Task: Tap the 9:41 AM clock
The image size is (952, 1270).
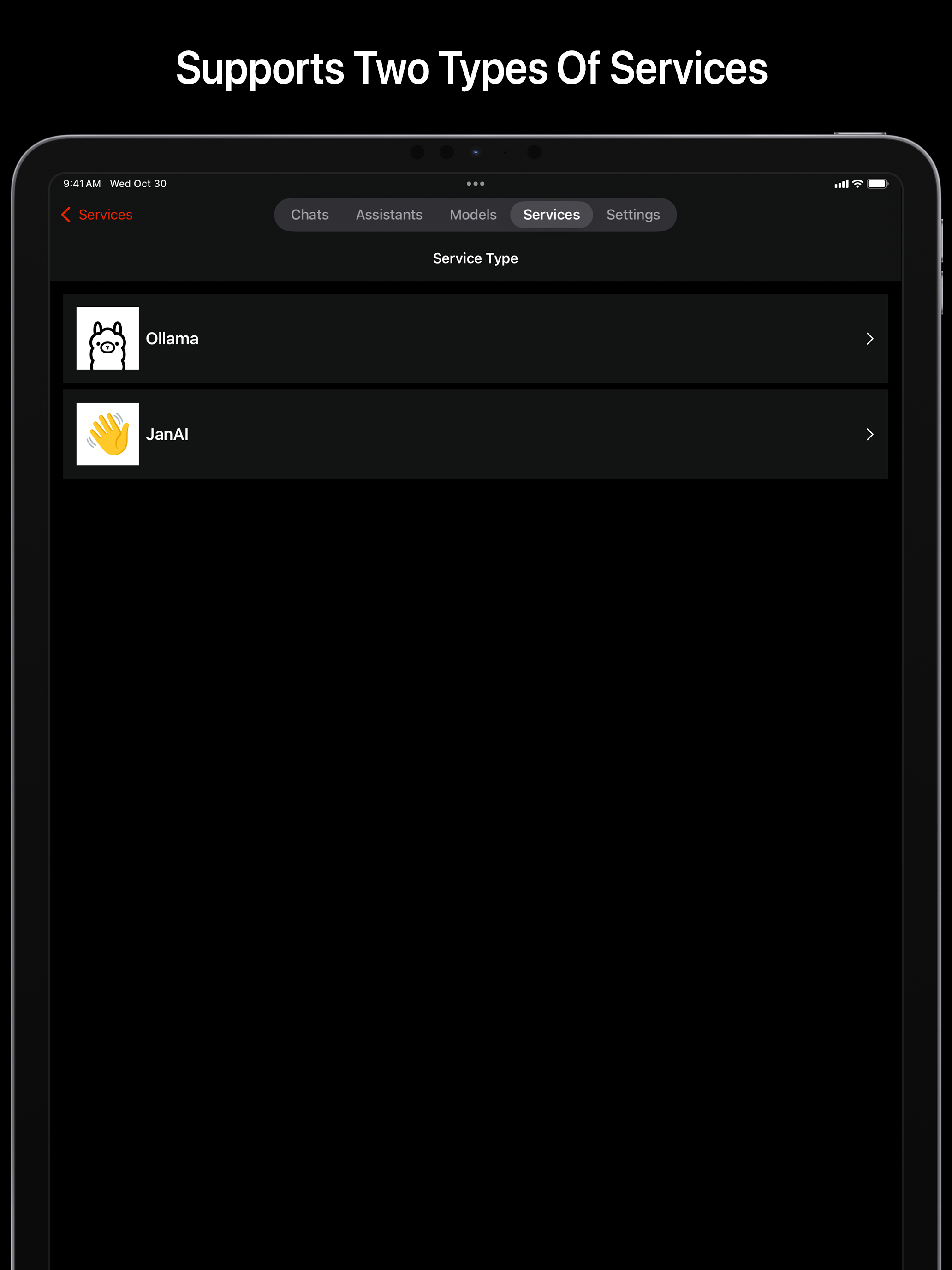Action: coord(82,184)
